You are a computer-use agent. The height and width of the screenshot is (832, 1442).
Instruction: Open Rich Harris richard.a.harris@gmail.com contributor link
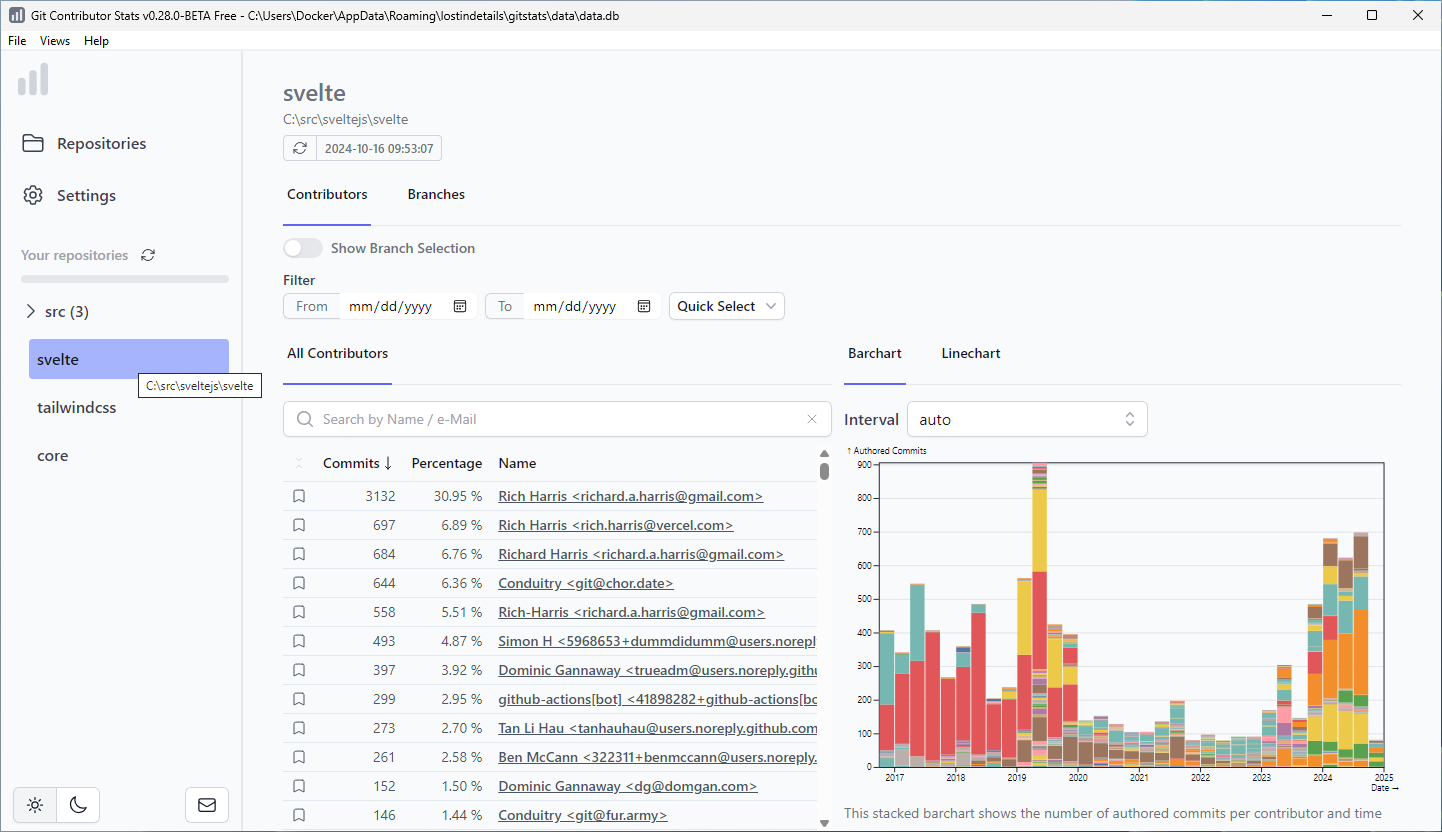[x=631, y=496]
